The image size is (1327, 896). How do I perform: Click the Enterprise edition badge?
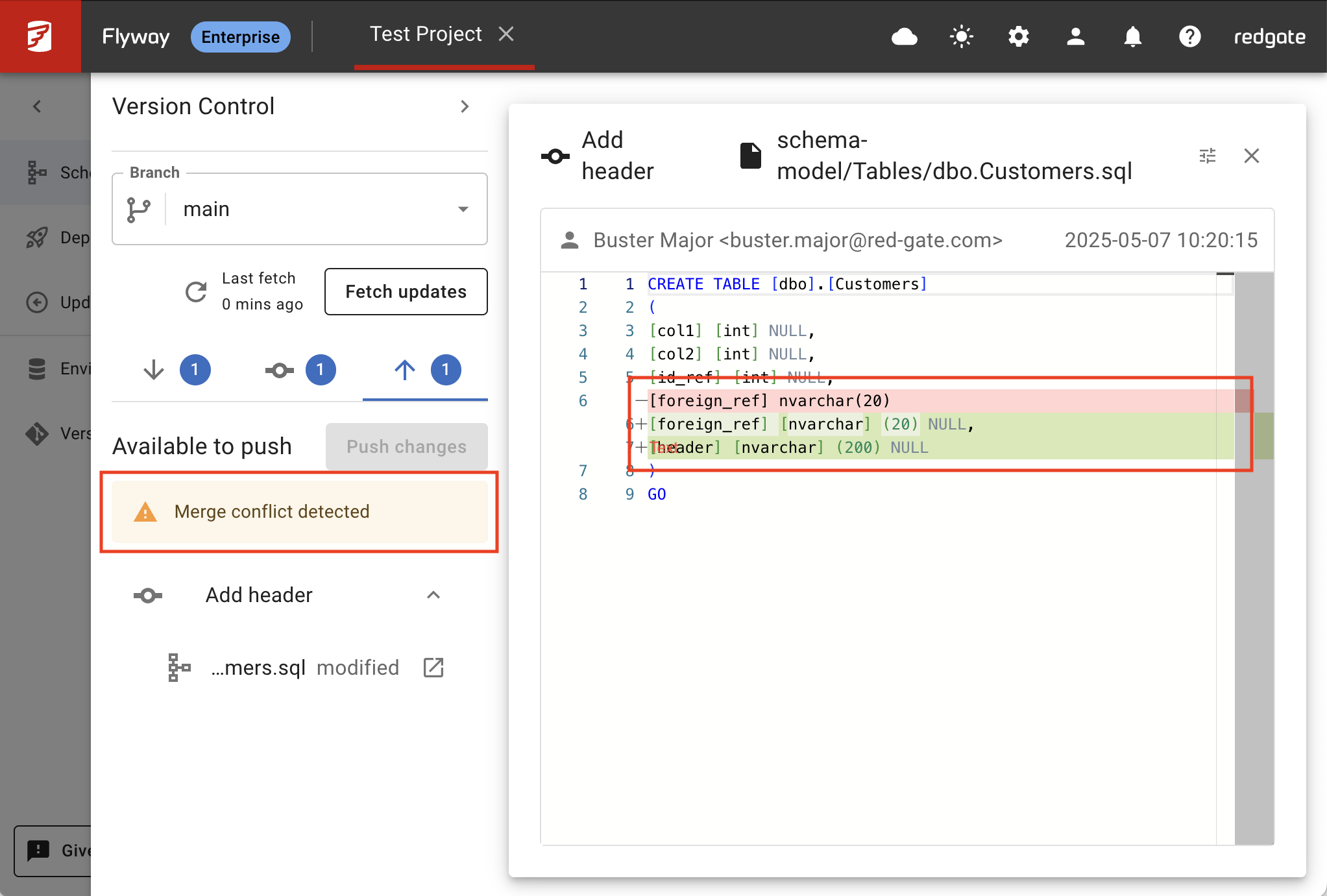240,37
